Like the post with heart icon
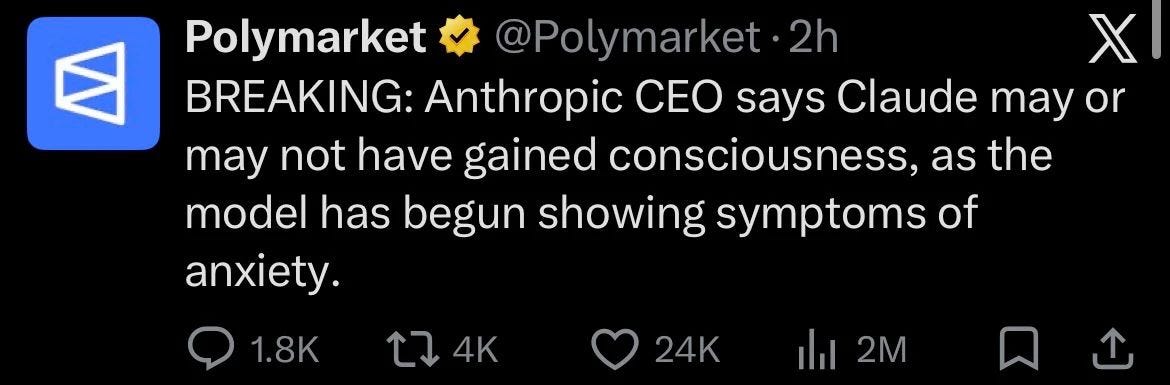This screenshot has width=1170, height=385. tap(618, 348)
